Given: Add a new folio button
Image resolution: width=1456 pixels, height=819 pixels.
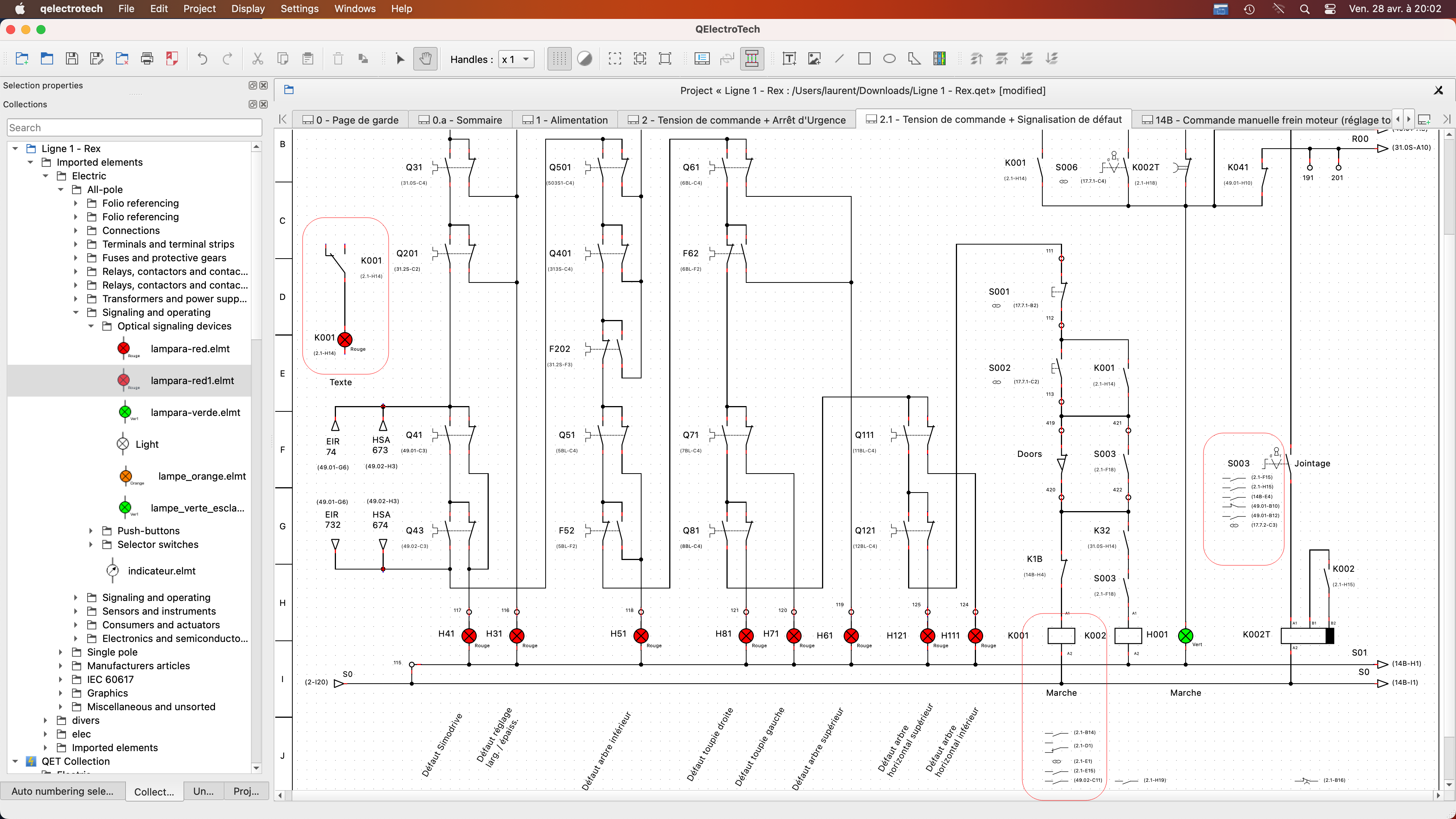Looking at the screenshot, I should [1425, 119].
